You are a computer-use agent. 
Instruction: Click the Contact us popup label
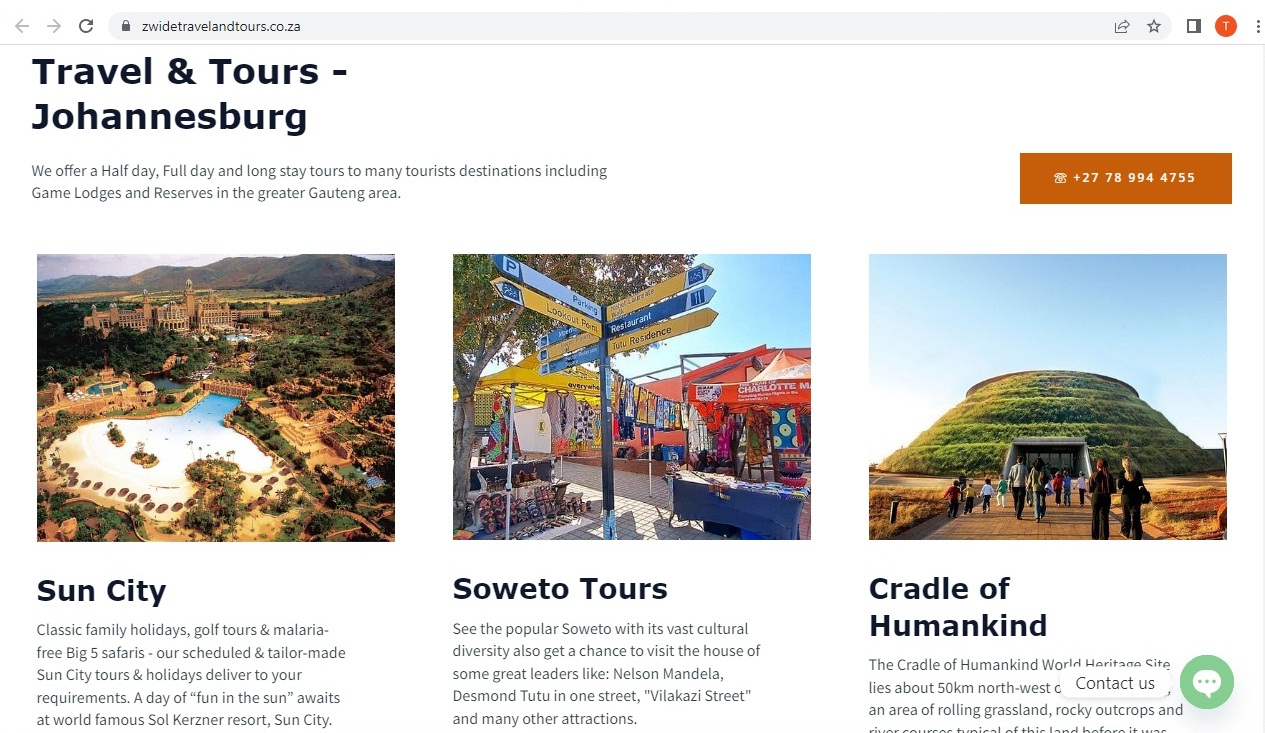tap(1114, 683)
